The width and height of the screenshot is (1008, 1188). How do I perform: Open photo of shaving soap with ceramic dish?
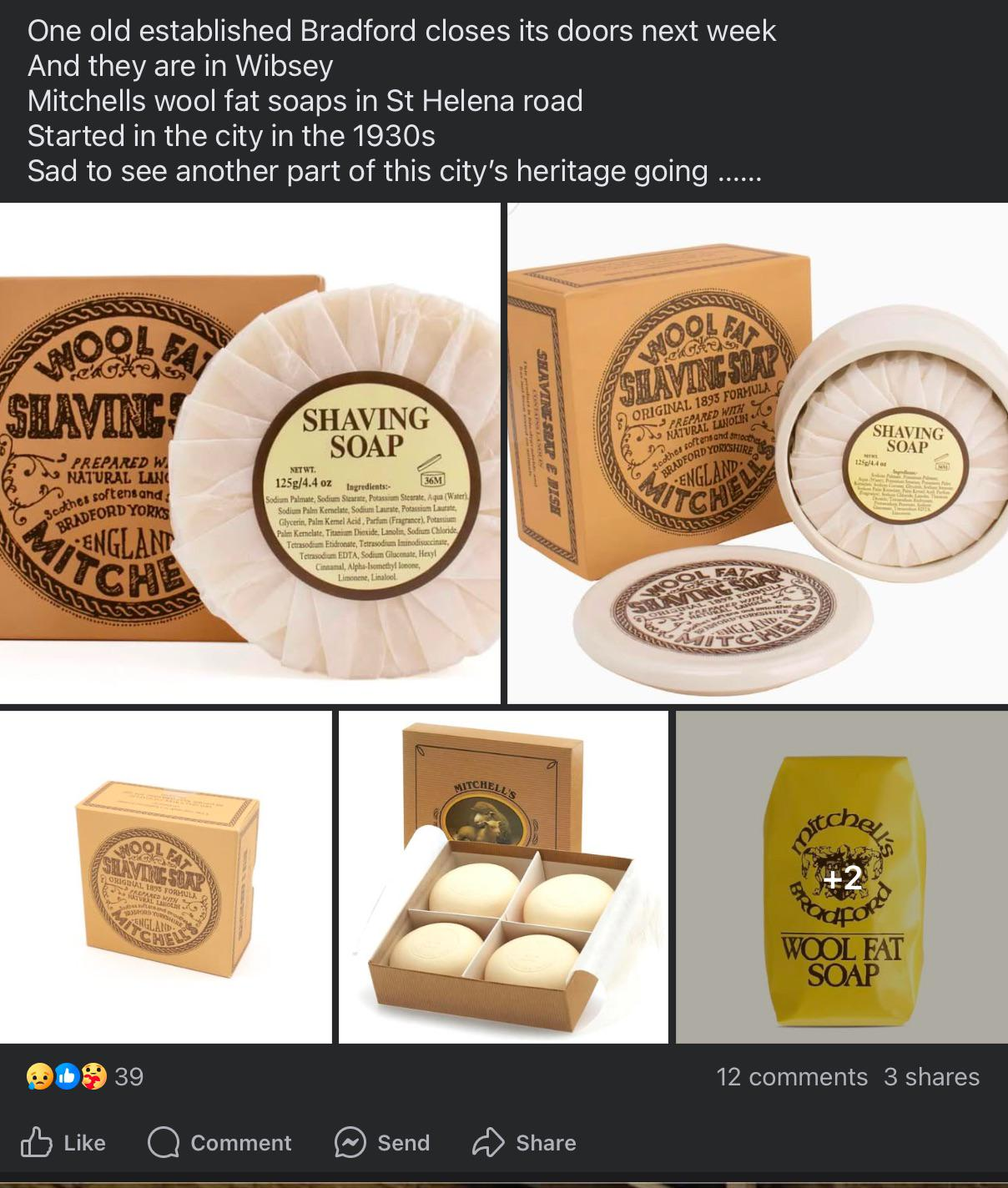click(x=758, y=453)
